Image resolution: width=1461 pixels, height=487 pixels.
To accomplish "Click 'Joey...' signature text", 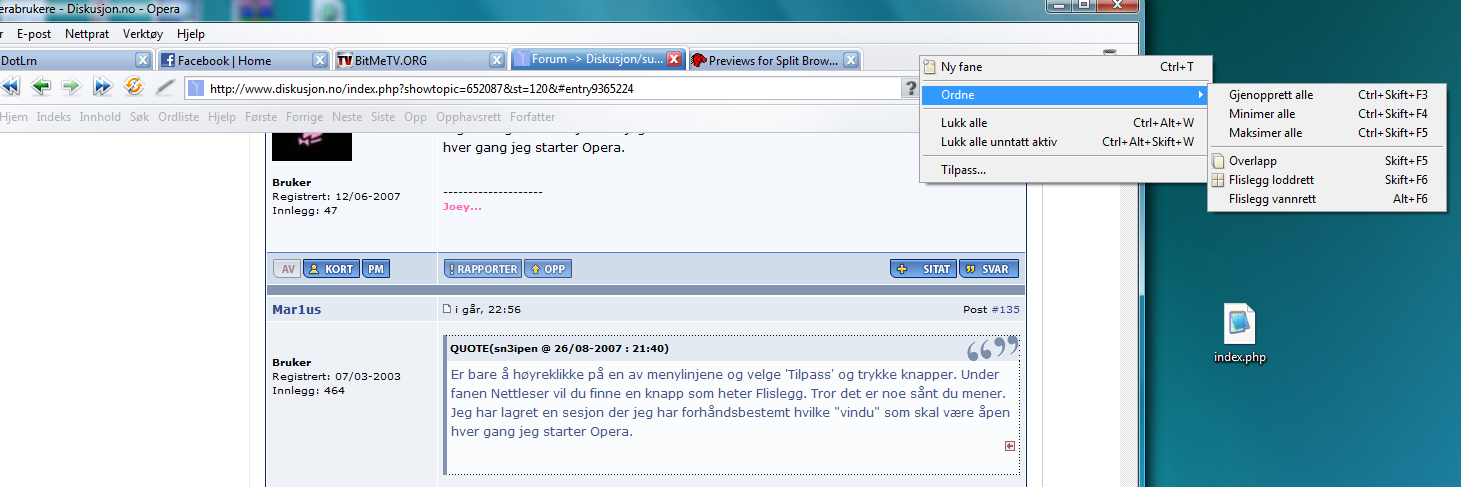I will coord(462,207).
